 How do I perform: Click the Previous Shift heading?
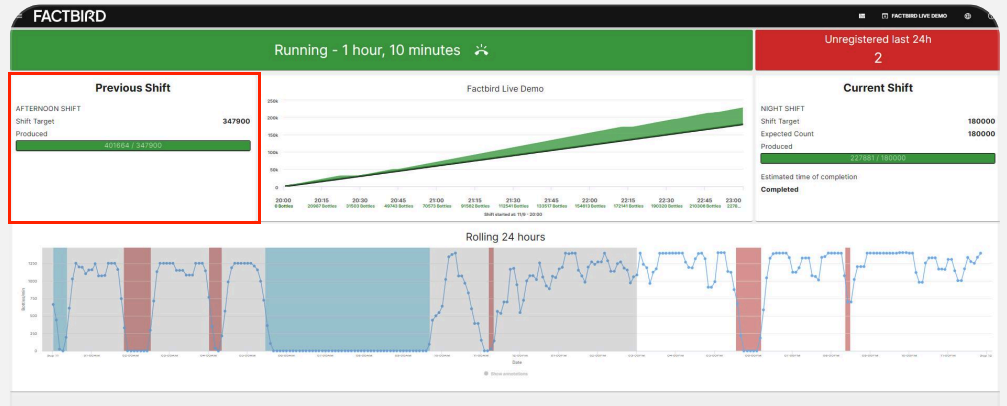tap(133, 88)
